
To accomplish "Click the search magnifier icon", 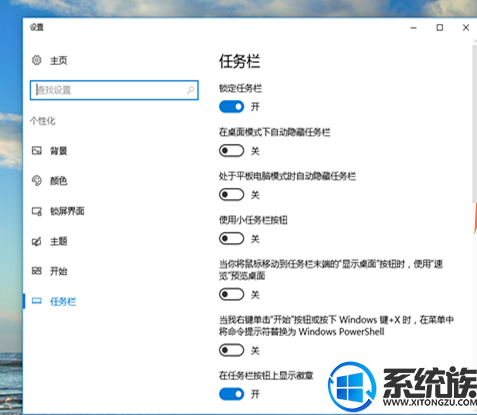I will point(191,90).
